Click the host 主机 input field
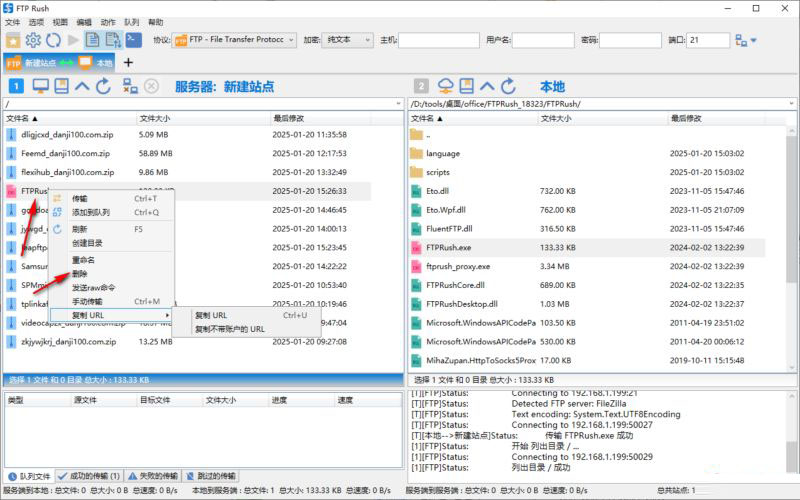 (x=439, y=40)
